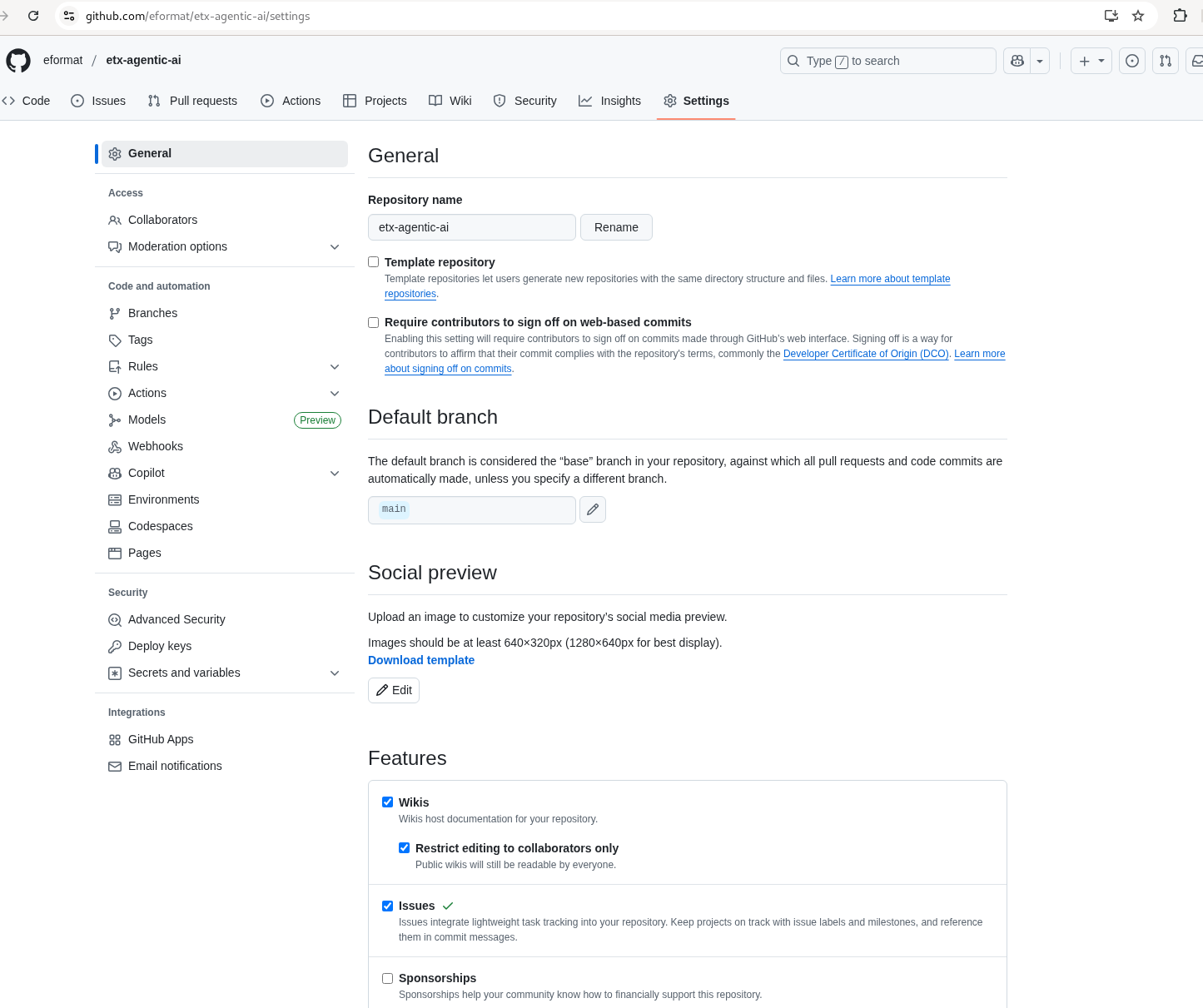Click the Branches icon in the sidebar

coord(115,314)
